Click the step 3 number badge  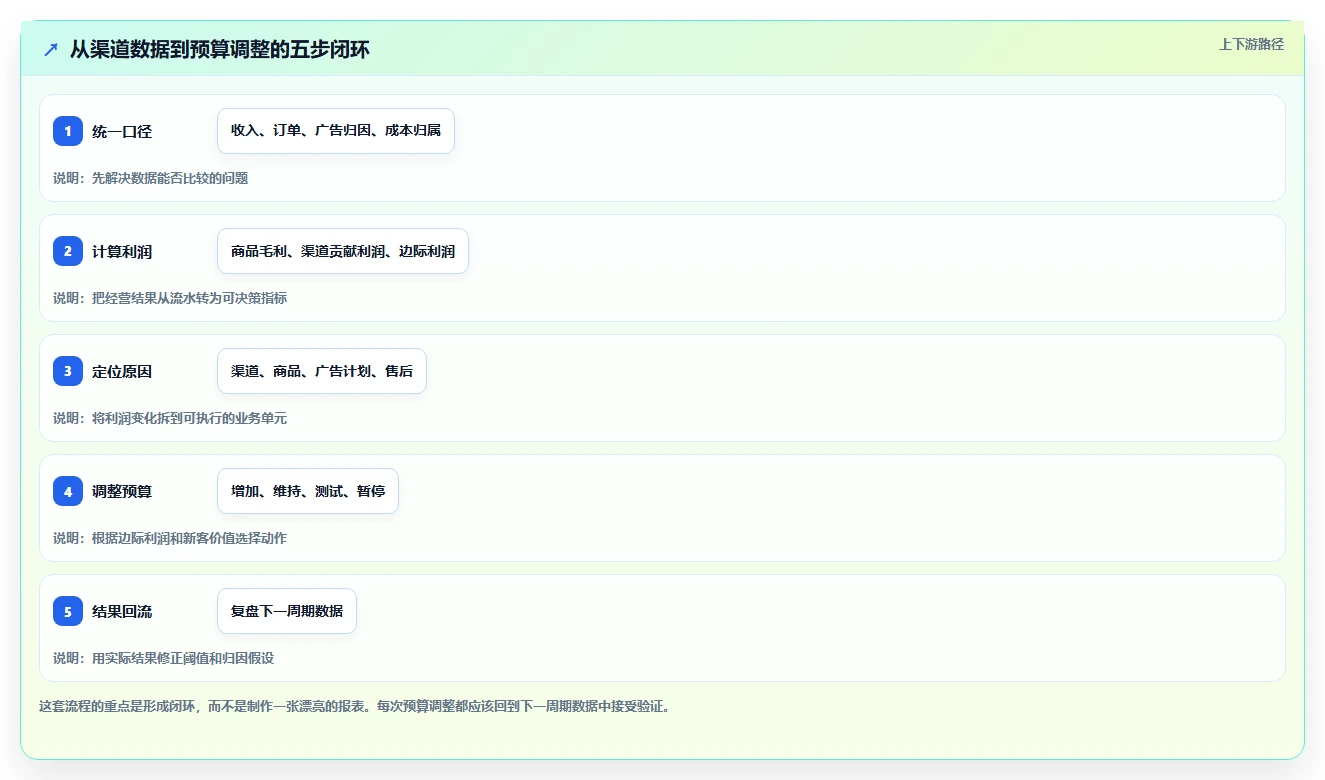(x=68, y=371)
